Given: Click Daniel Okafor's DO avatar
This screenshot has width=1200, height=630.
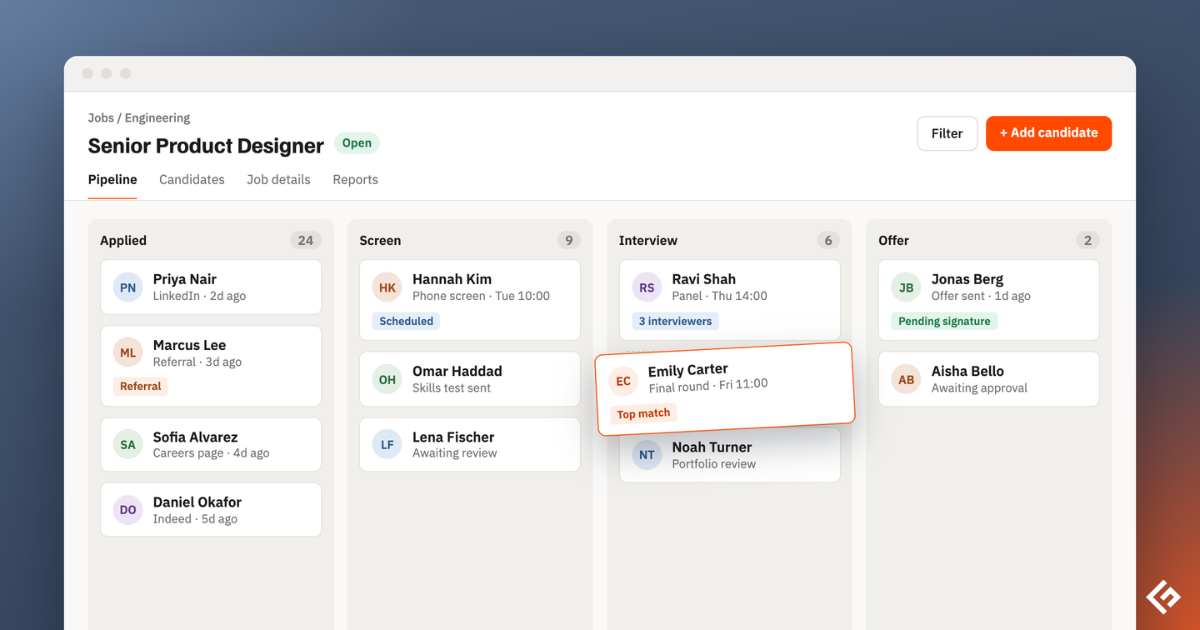Looking at the screenshot, I should click(128, 510).
